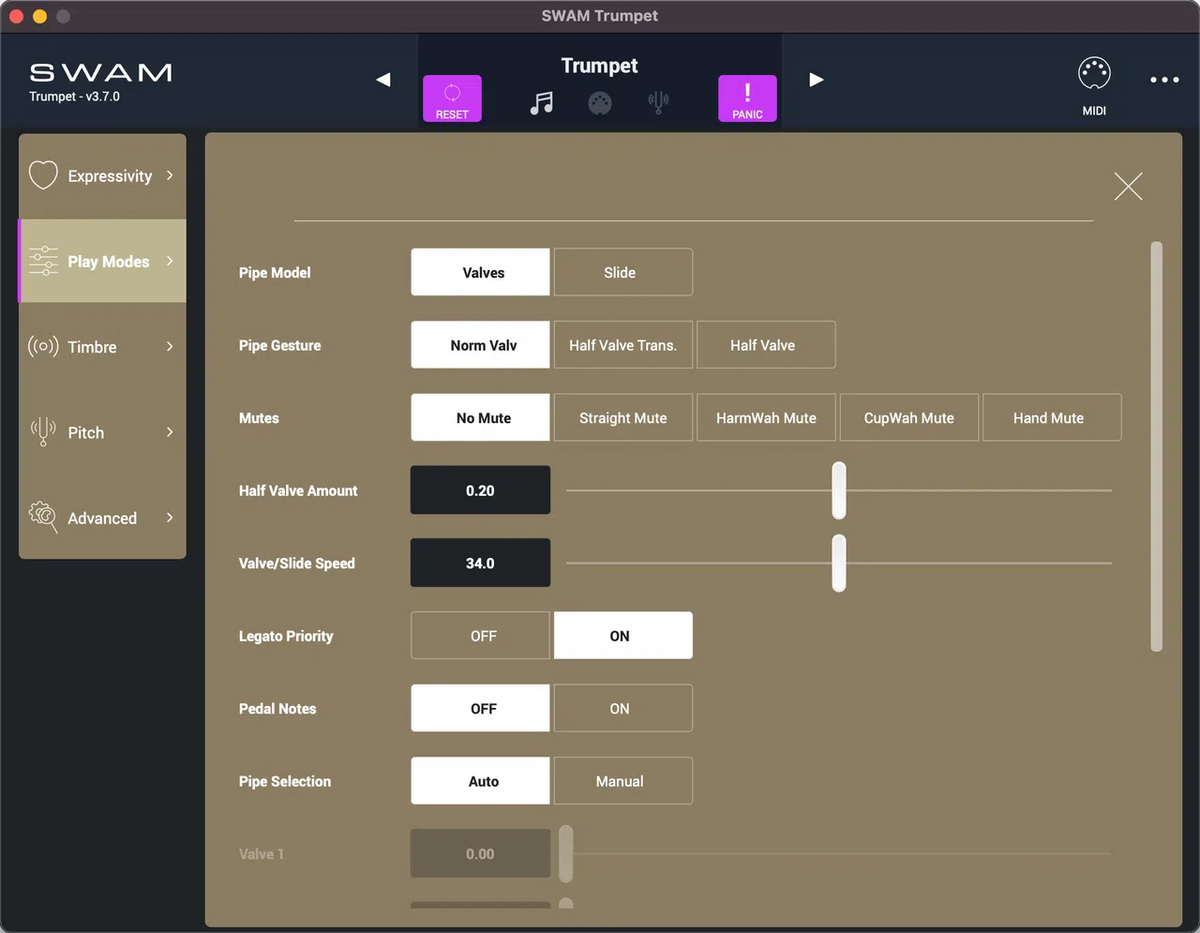Enable Pedal Notes

[623, 708]
